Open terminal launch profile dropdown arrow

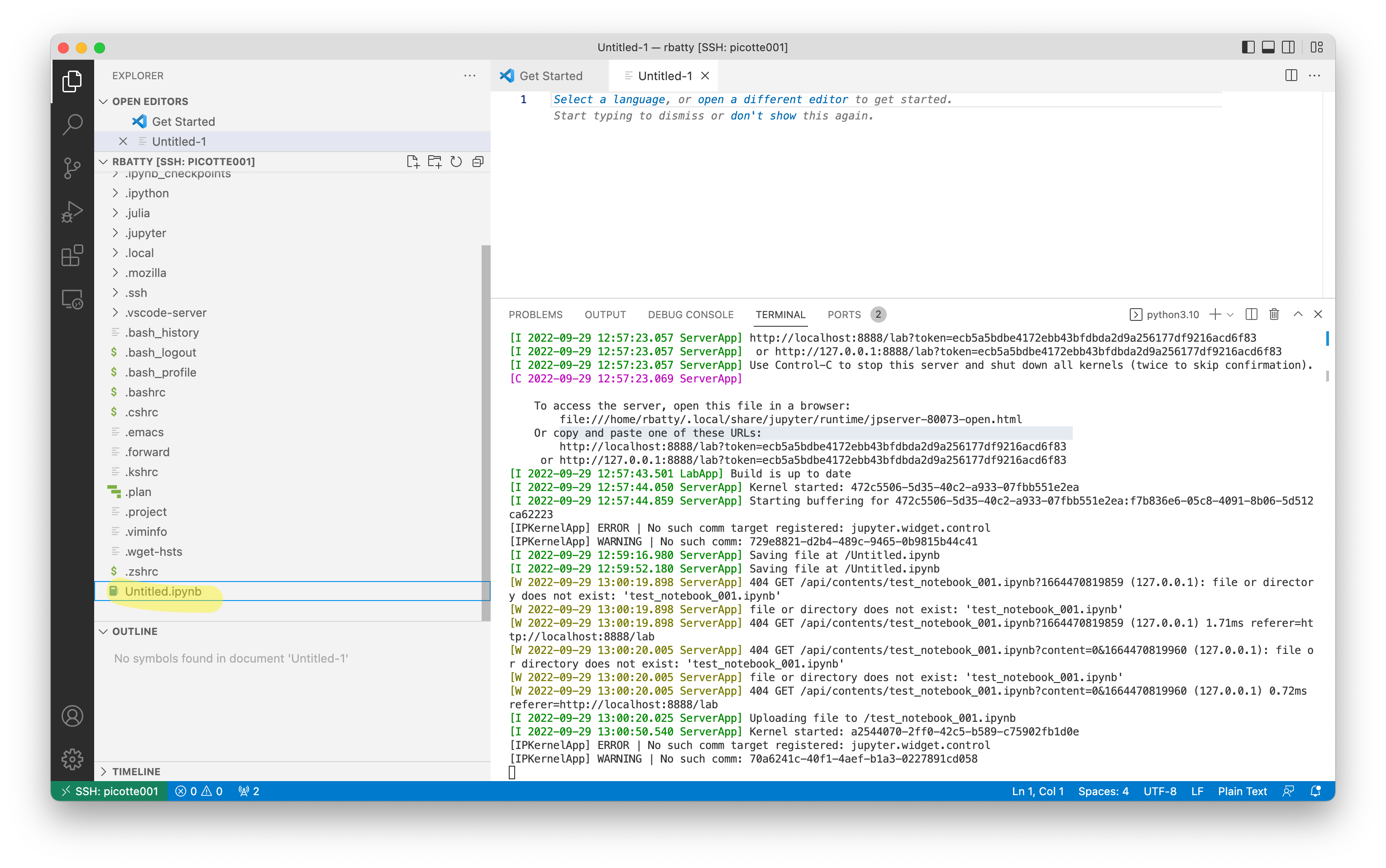[1230, 315]
